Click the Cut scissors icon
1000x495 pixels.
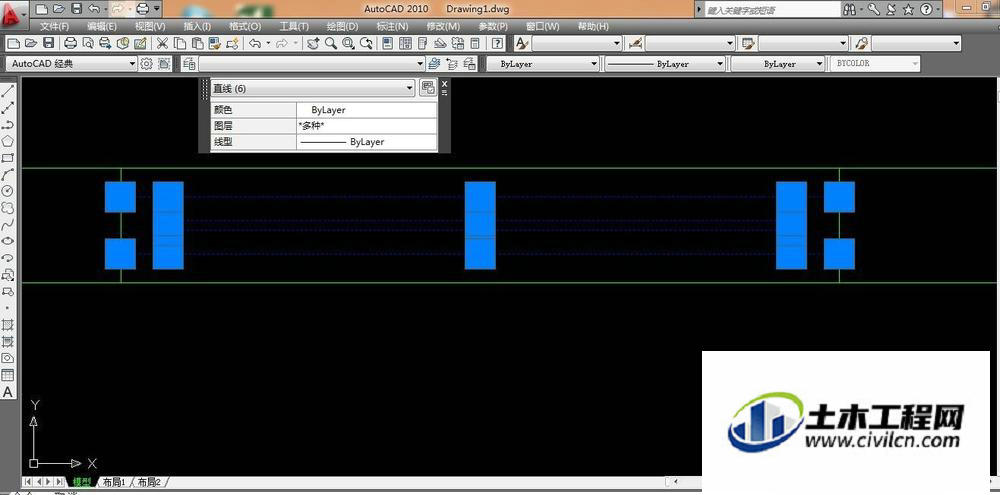(x=162, y=43)
